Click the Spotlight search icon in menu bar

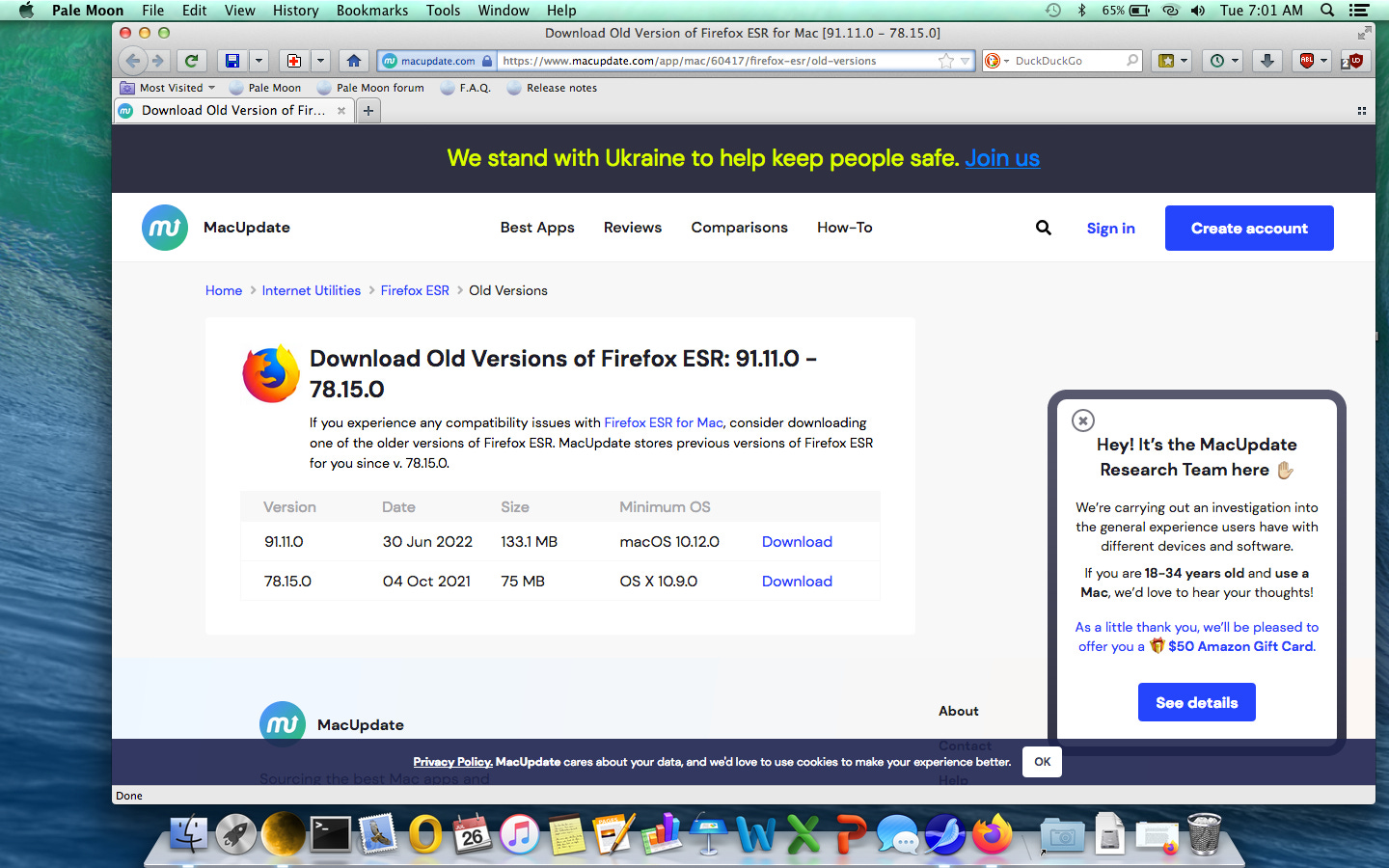(x=1327, y=11)
